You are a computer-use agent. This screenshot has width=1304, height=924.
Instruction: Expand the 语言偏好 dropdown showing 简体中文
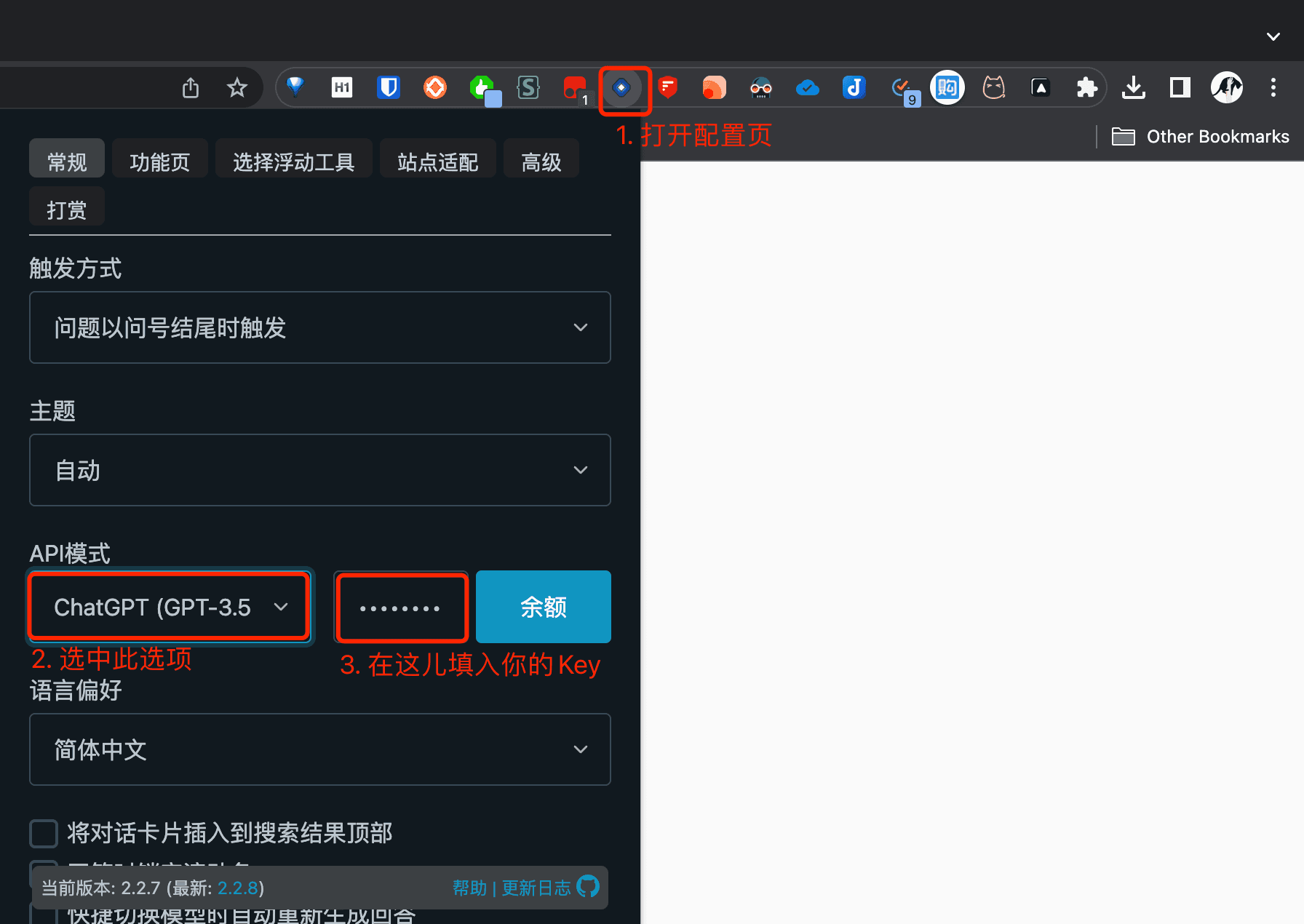tap(320, 749)
